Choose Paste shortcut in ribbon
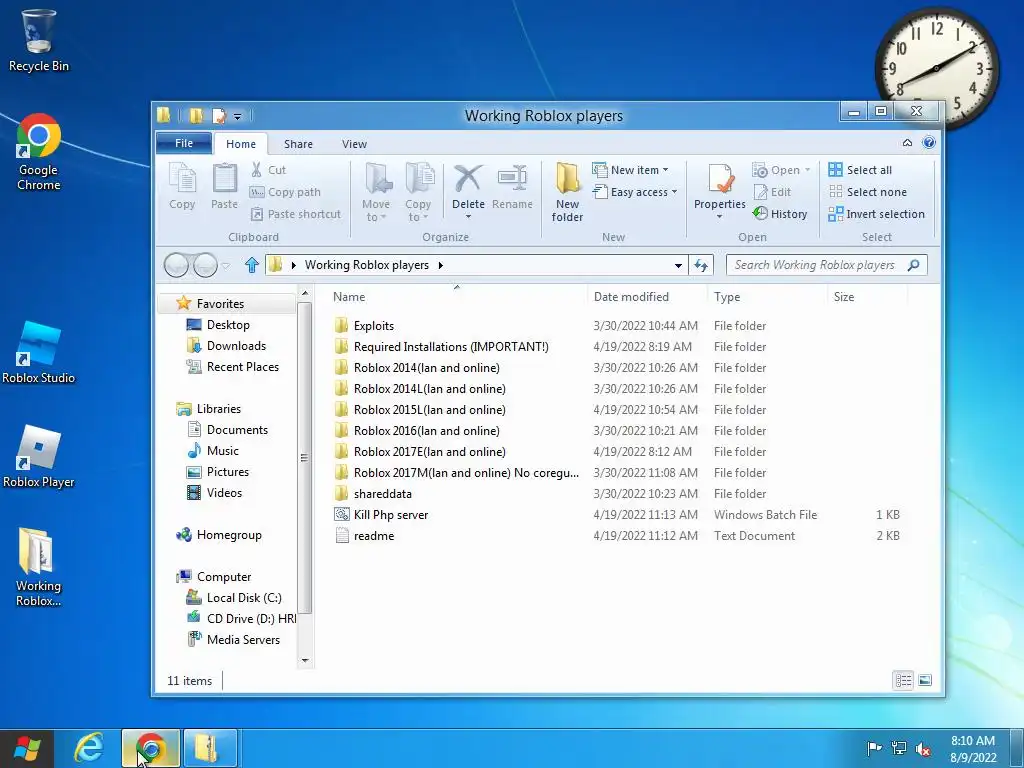Image resolution: width=1024 pixels, height=768 pixels. pos(296,214)
